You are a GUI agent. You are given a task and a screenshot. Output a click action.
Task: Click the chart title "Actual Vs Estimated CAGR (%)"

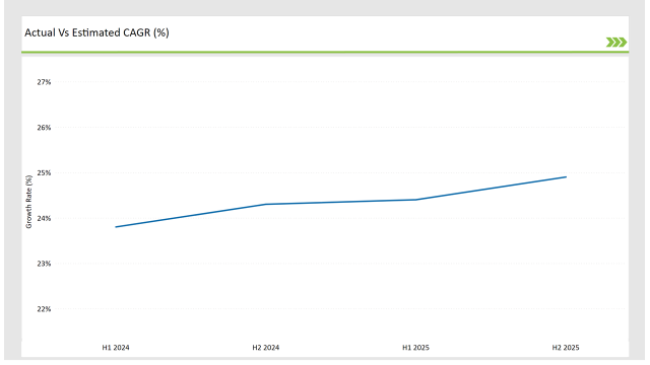(x=97, y=33)
